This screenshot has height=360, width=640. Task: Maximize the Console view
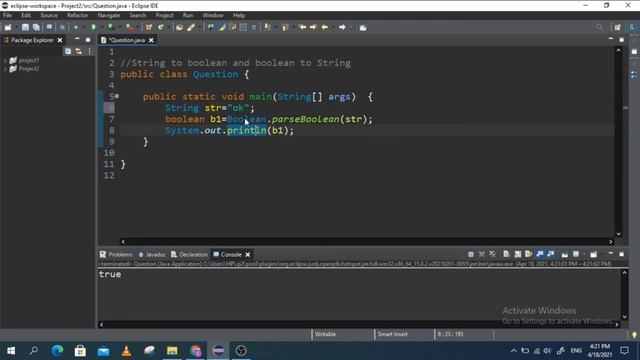pyautogui.click(x=621, y=254)
